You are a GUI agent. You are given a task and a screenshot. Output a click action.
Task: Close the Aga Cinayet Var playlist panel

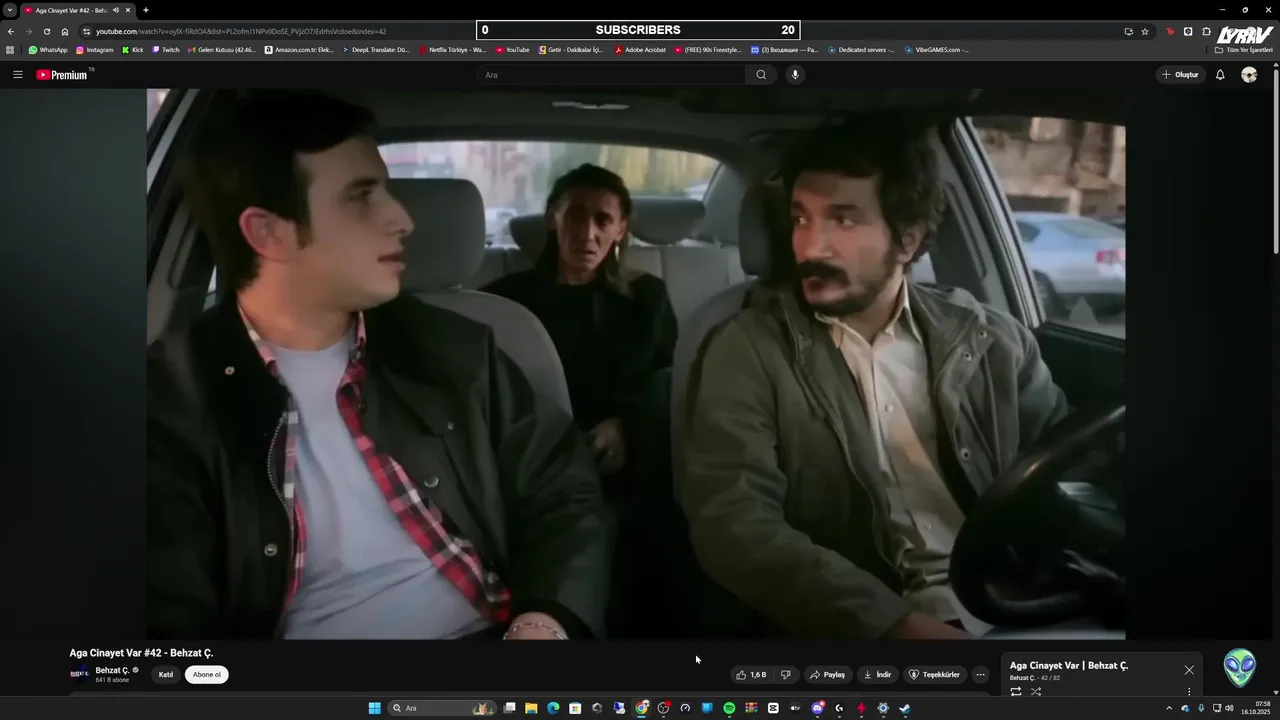pos(1189,670)
